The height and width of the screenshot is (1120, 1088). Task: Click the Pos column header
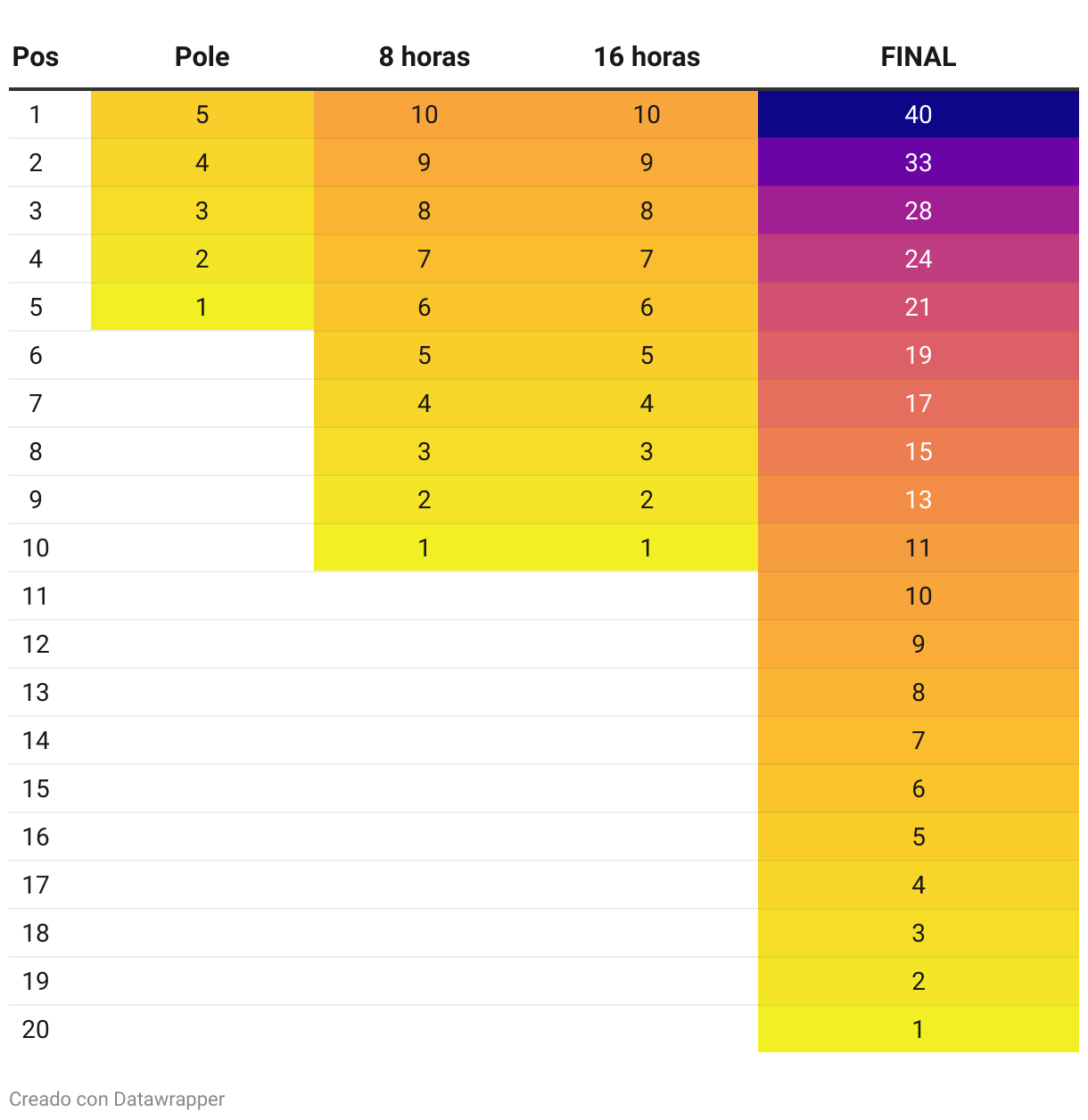pos(36,57)
